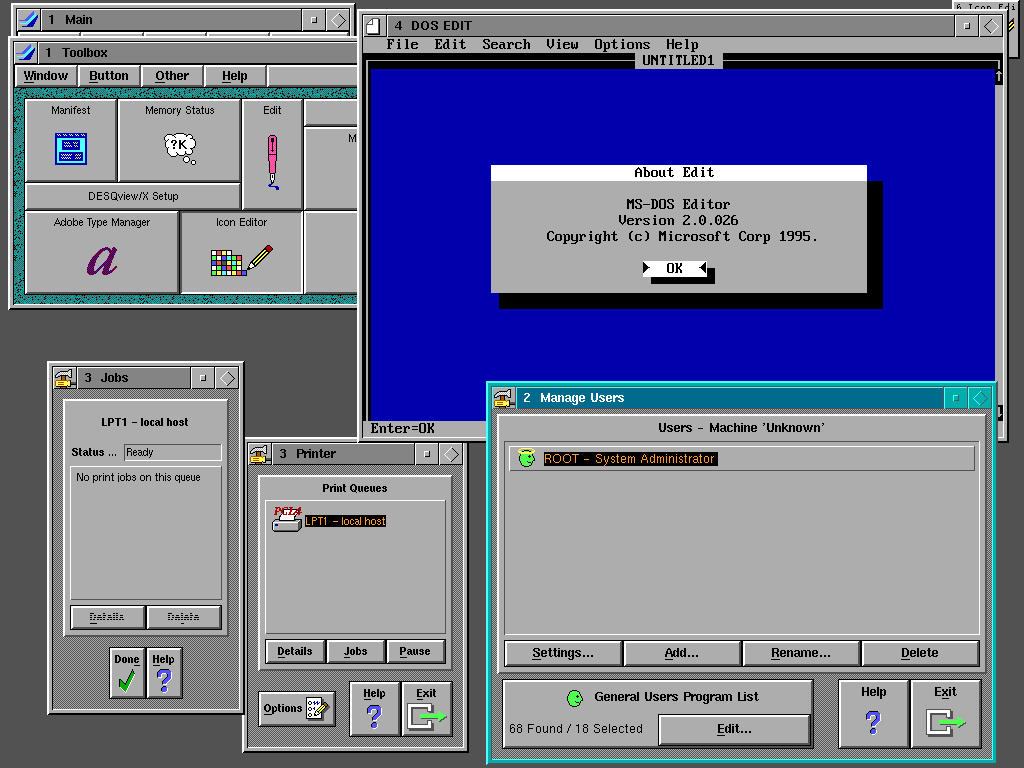Open Settings... for the selected user
This screenshot has height=768, width=1024.
pos(563,652)
